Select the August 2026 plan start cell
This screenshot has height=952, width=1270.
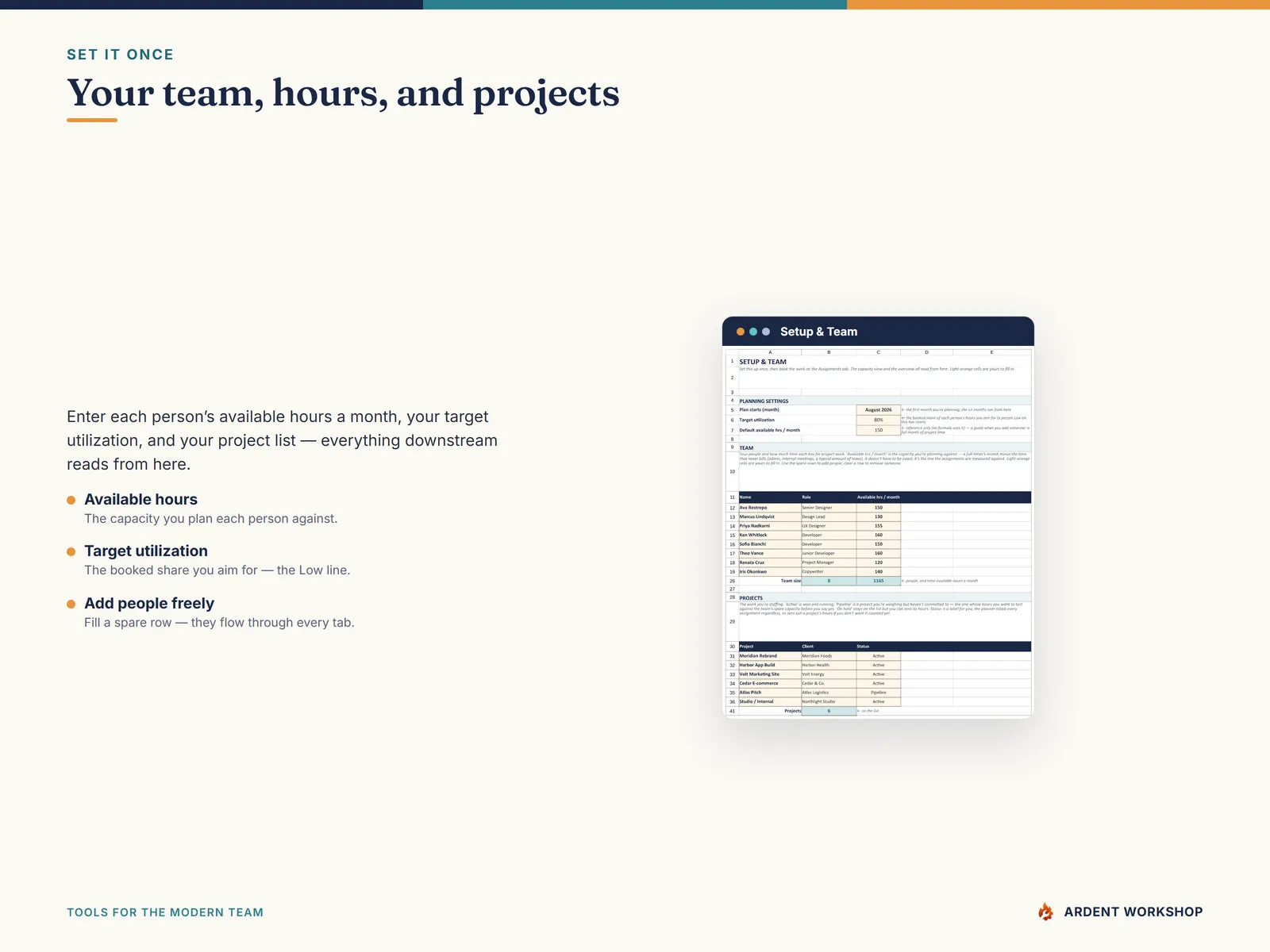878,410
